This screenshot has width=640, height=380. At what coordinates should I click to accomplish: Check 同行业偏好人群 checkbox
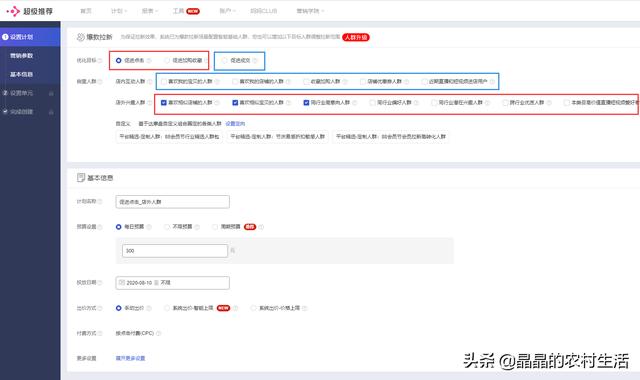coord(372,102)
